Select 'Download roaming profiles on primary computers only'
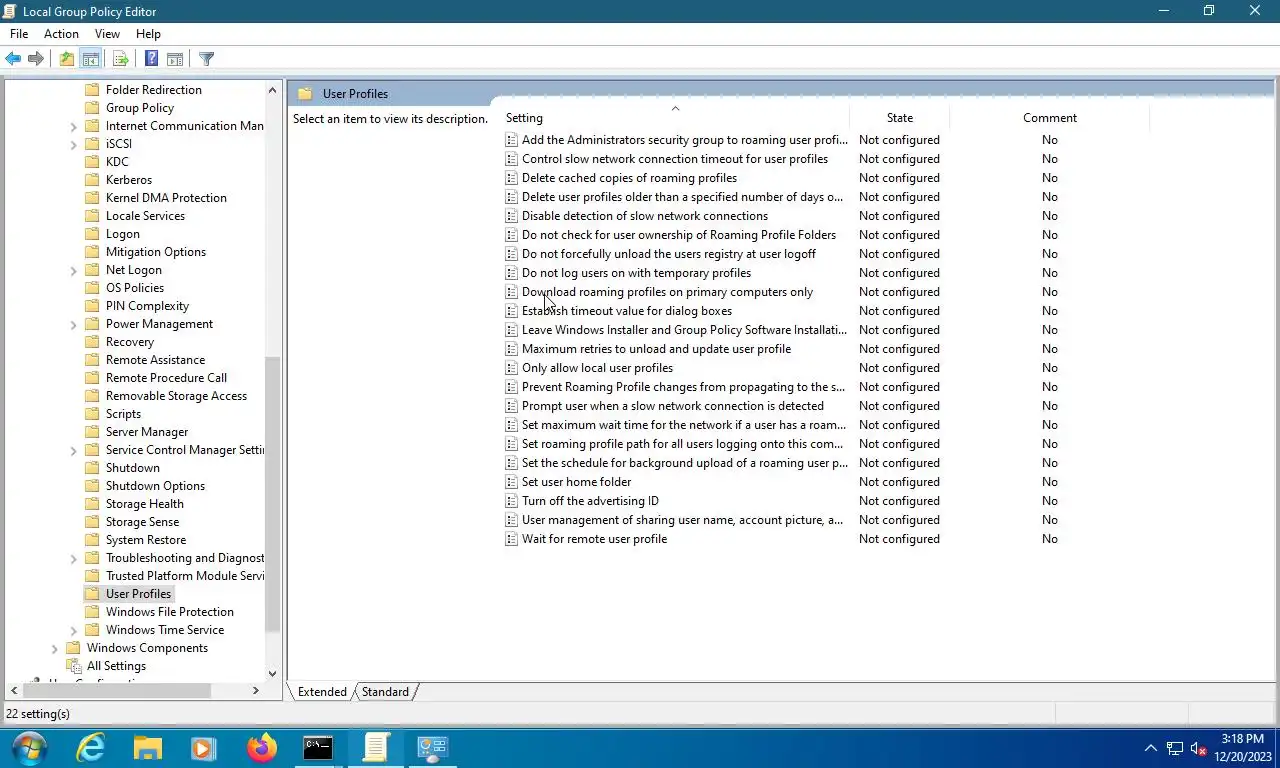 pos(667,292)
